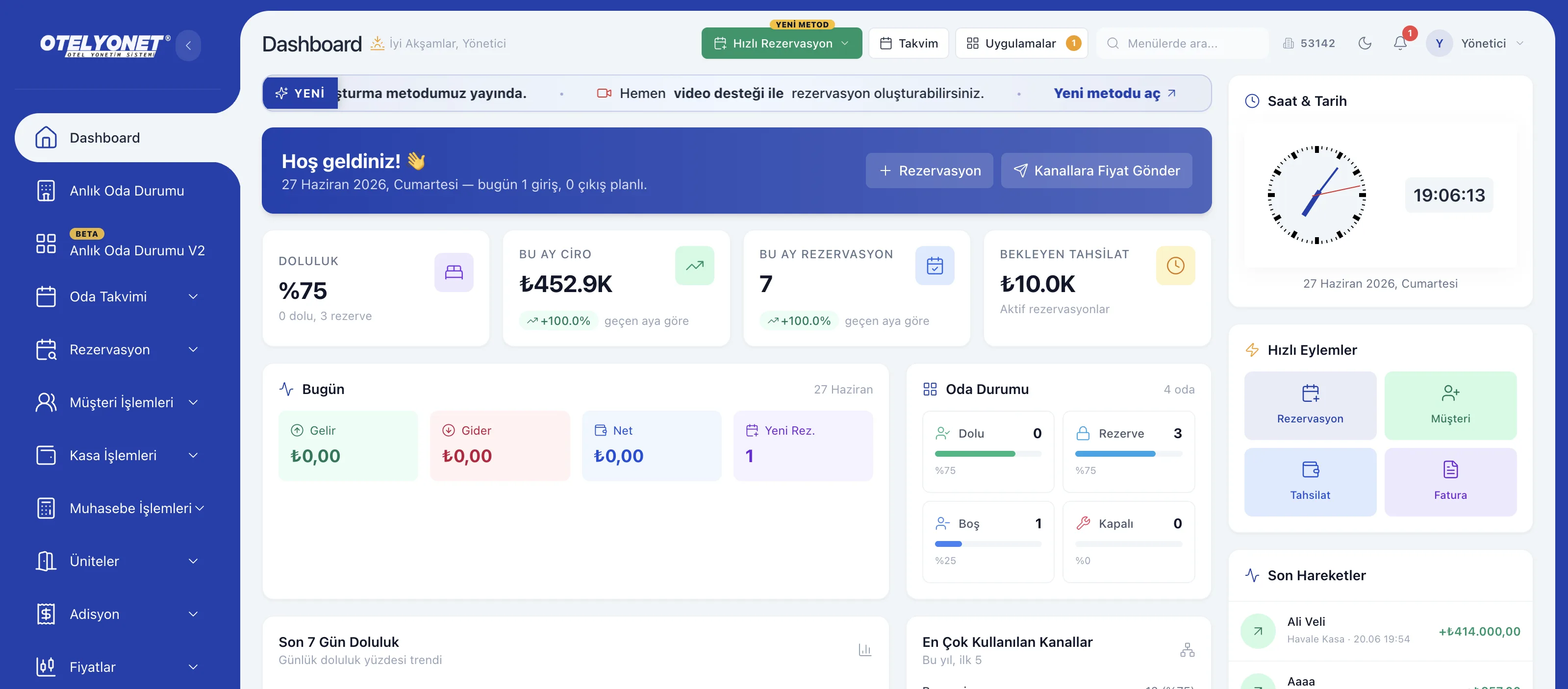The image size is (1568, 689).
Task: Click the bar chart icon in Son 7 Gün Doluluk
Action: (x=864, y=650)
